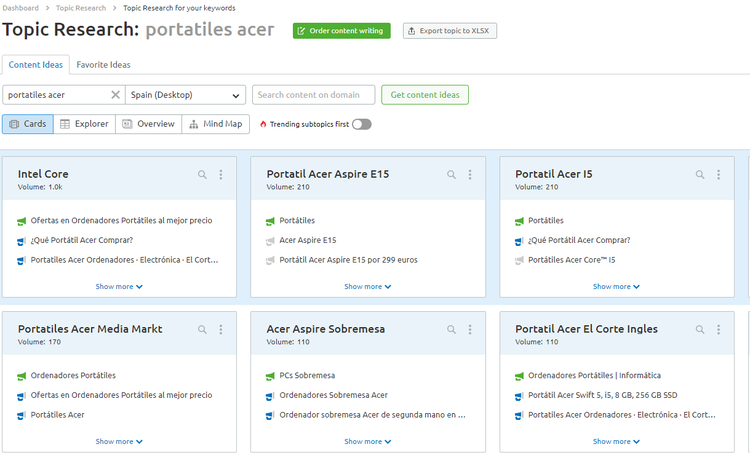This screenshot has height=463, width=750.
Task: Open three-dot menu on Portatiles Acer Media Markt card
Action: [221, 330]
